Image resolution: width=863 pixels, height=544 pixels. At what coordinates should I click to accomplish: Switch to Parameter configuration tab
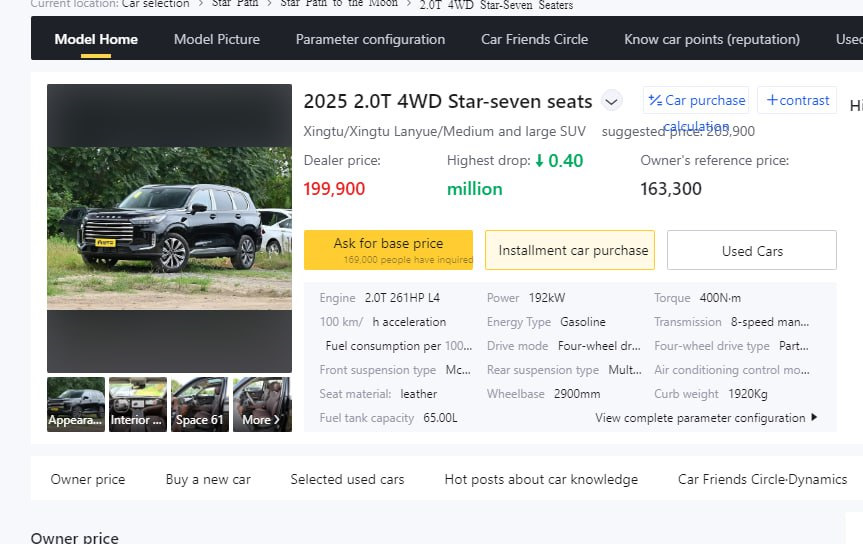pos(370,40)
